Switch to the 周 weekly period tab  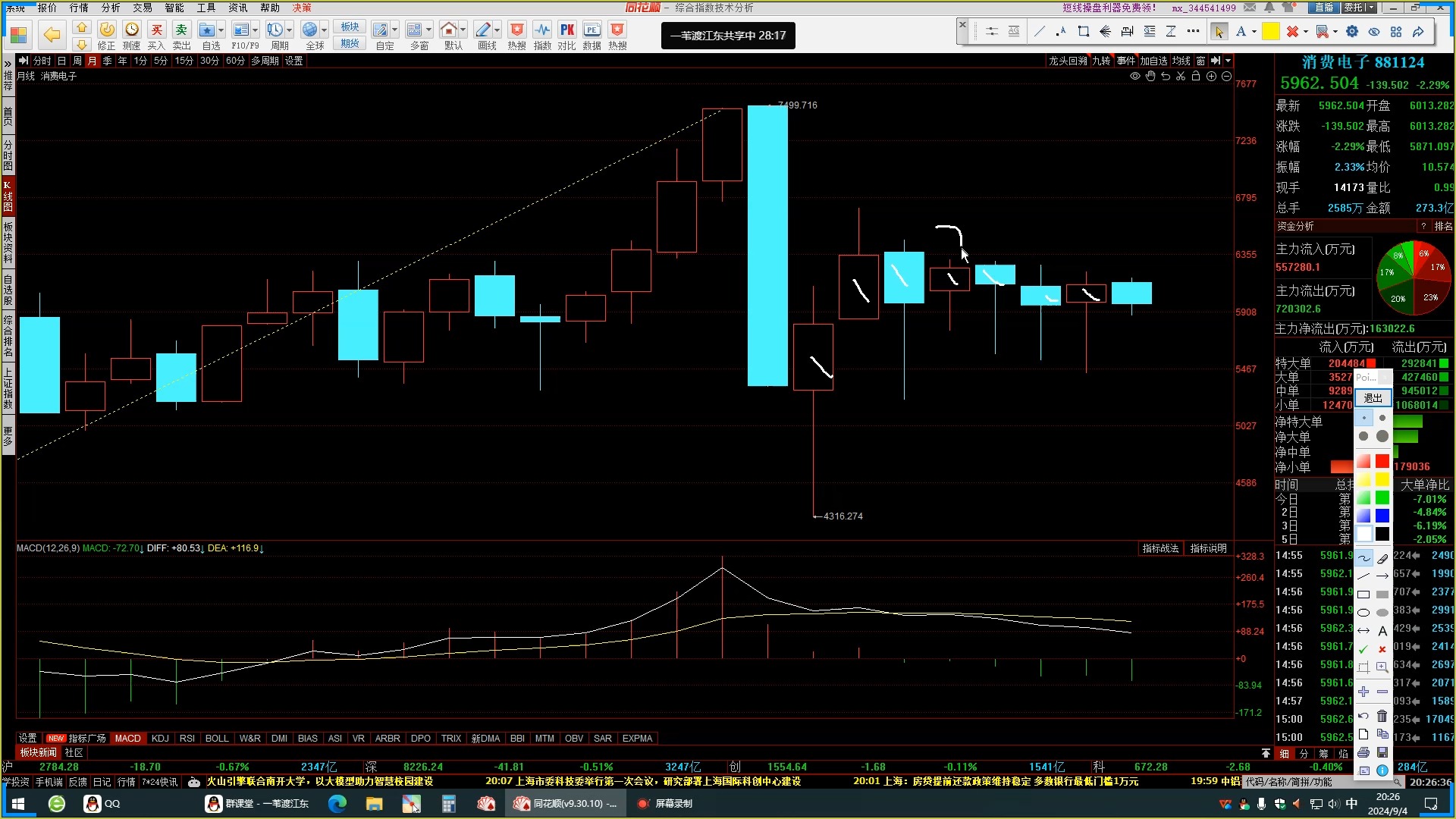tap(77, 61)
